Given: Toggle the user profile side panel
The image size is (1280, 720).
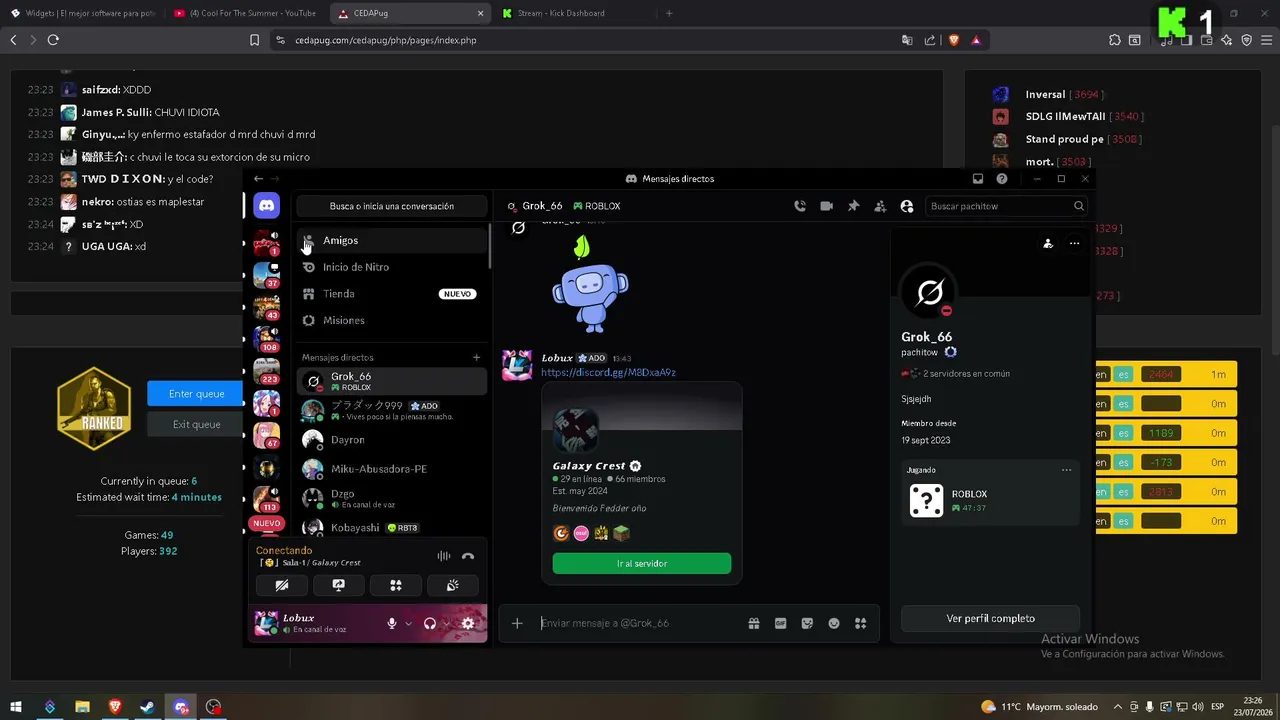Looking at the screenshot, I should 907,206.
